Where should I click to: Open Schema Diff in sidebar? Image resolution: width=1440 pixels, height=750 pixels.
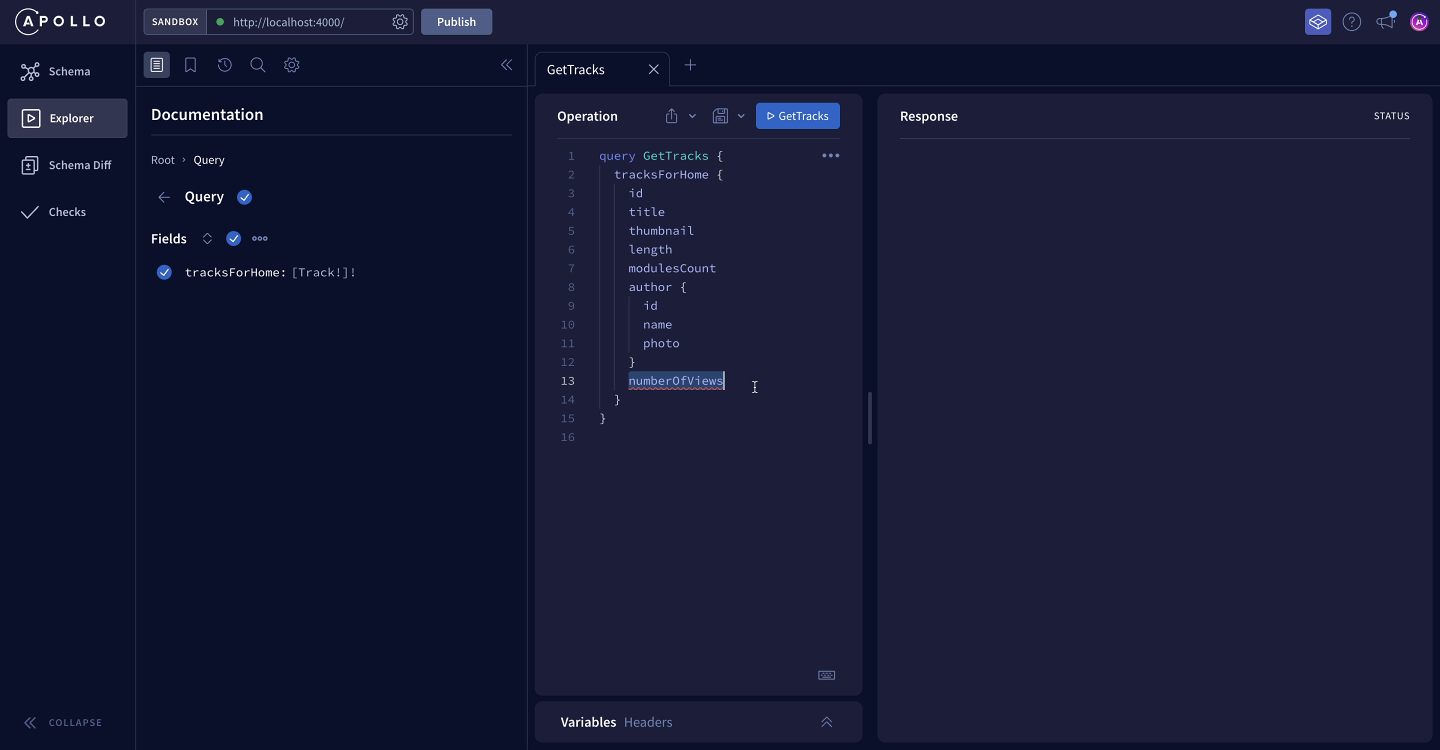pos(67,165)
